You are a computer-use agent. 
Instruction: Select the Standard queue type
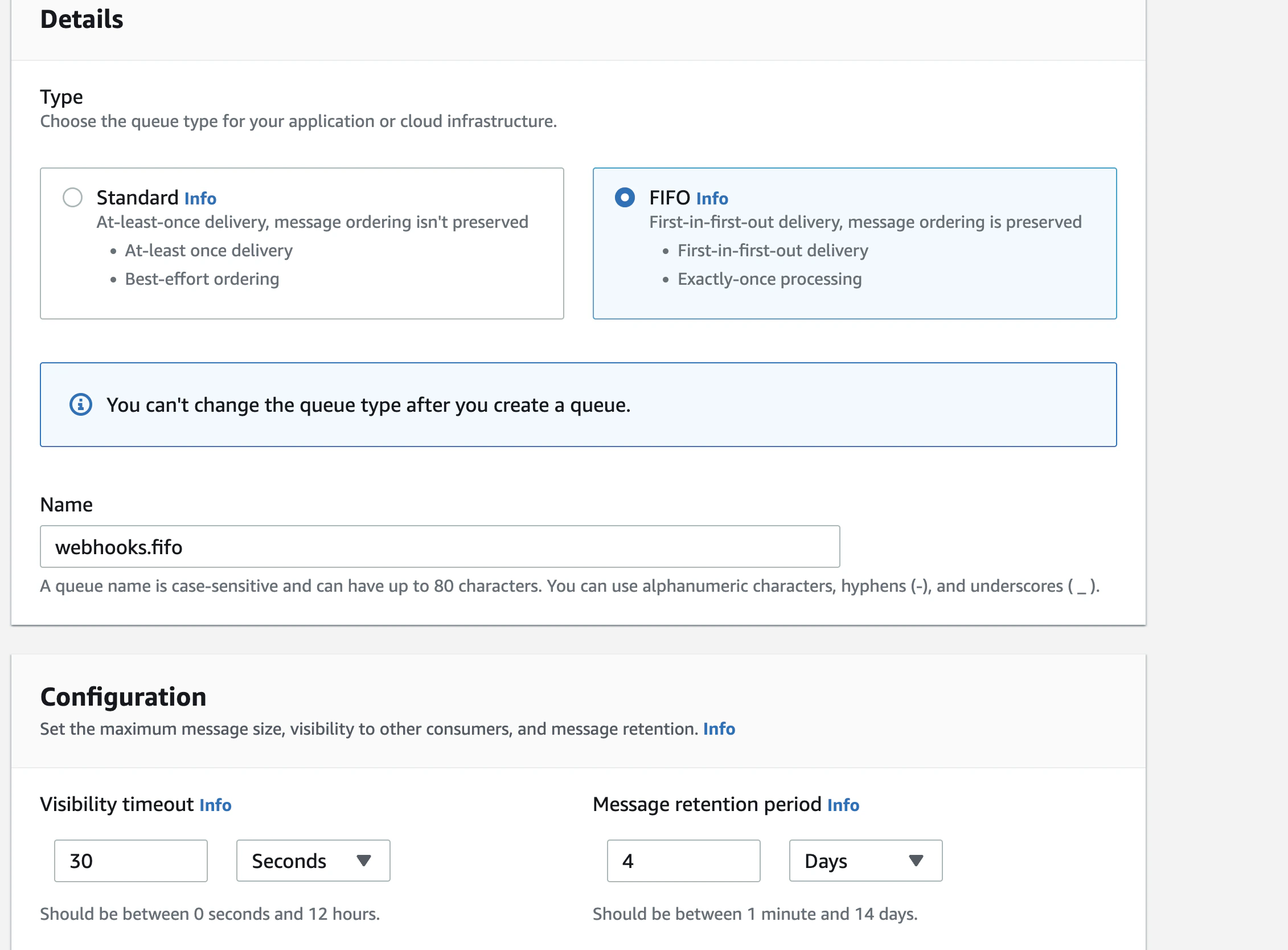pyautogui.click(x=72, y=197)
